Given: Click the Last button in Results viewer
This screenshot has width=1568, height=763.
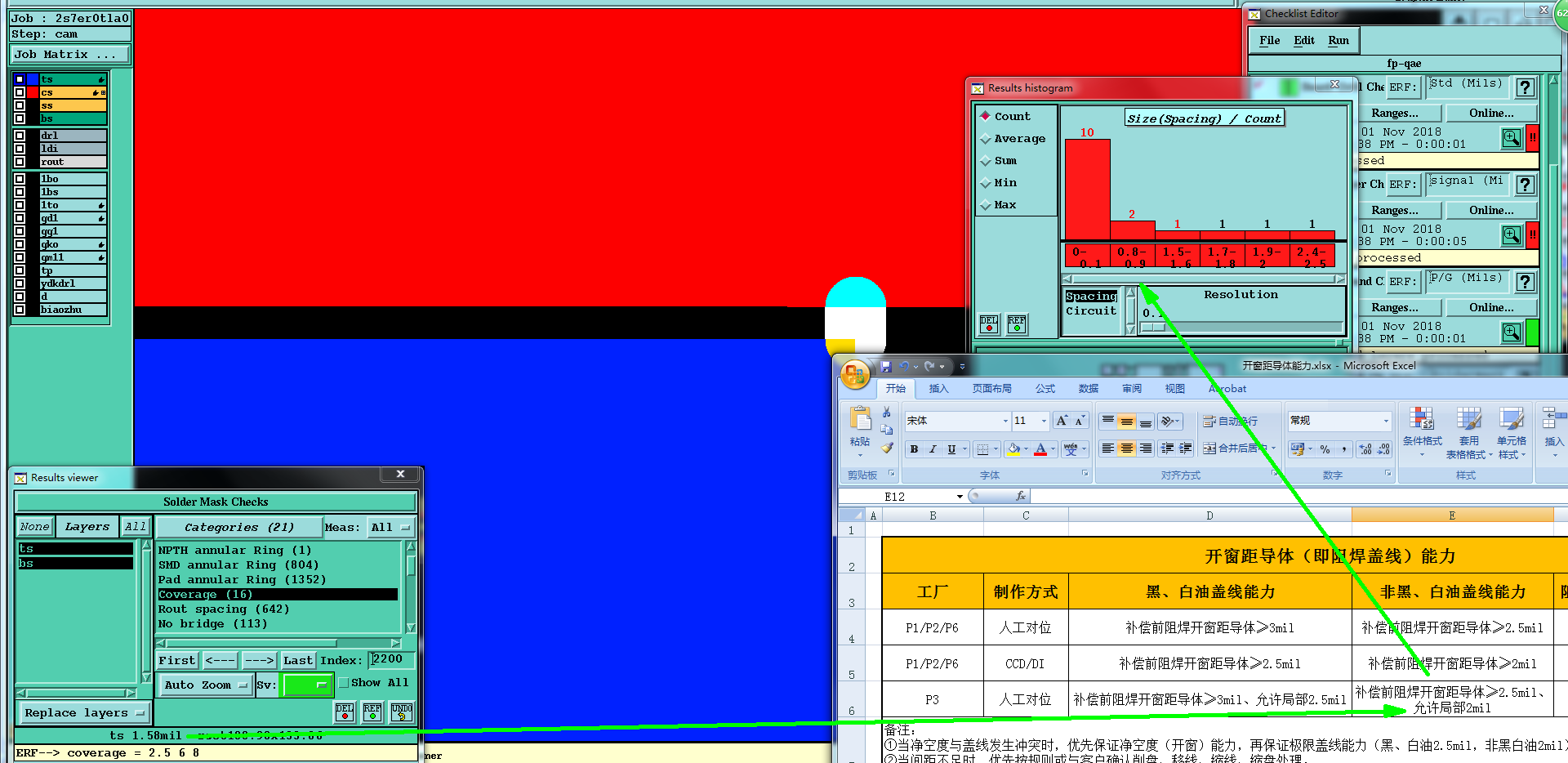Looking at the screenshot, I should [x=298, y=660].
